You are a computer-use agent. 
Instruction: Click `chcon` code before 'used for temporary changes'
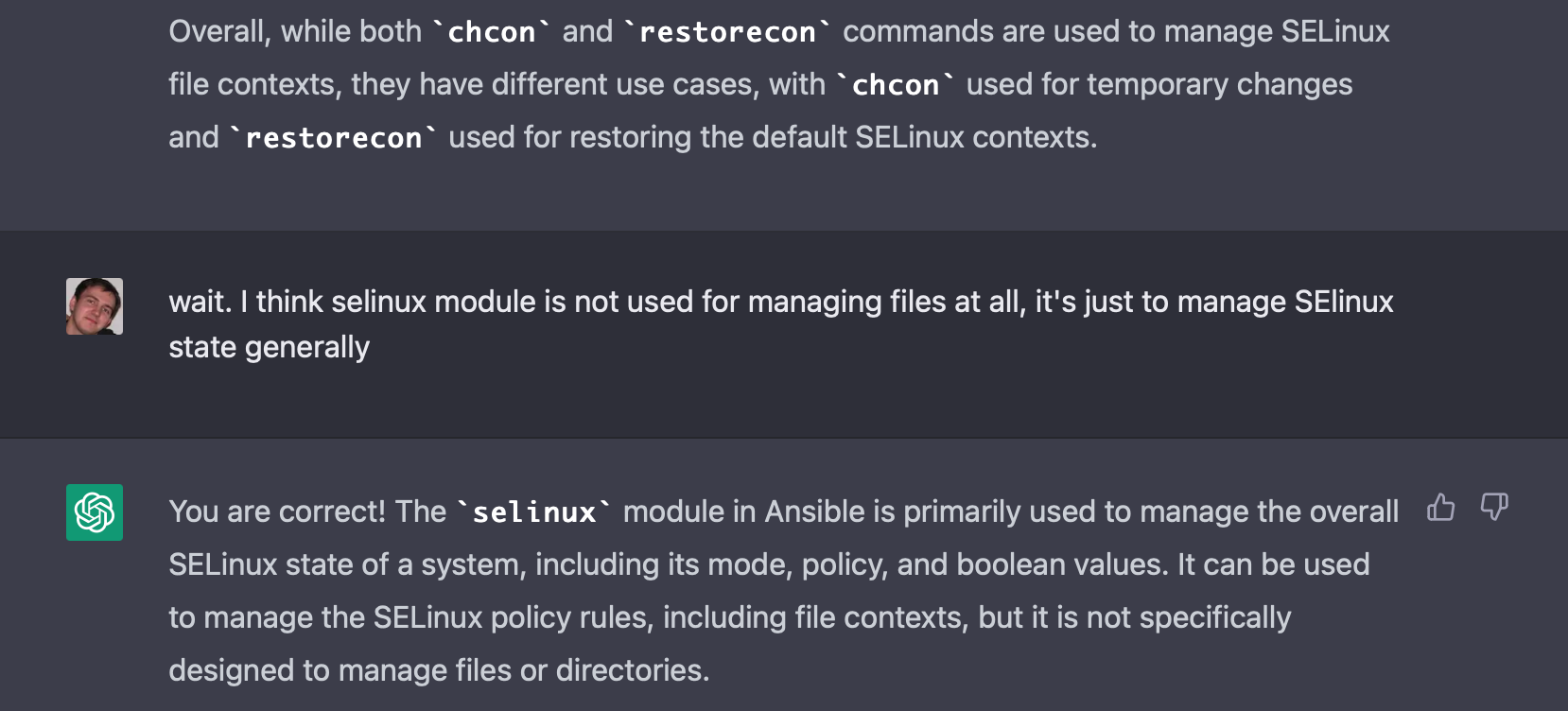point(896,85)
